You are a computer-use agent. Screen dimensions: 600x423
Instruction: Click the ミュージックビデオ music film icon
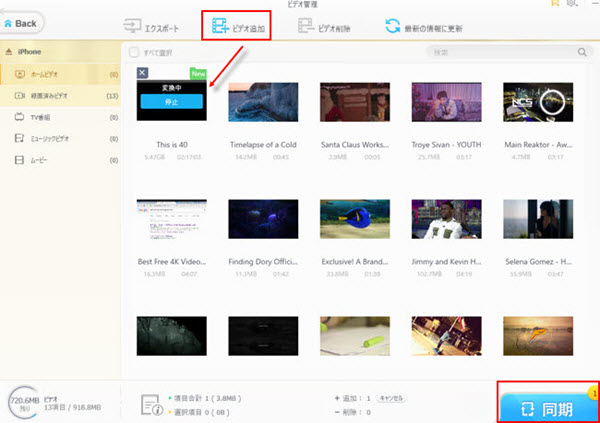click(x=19, y=138)
